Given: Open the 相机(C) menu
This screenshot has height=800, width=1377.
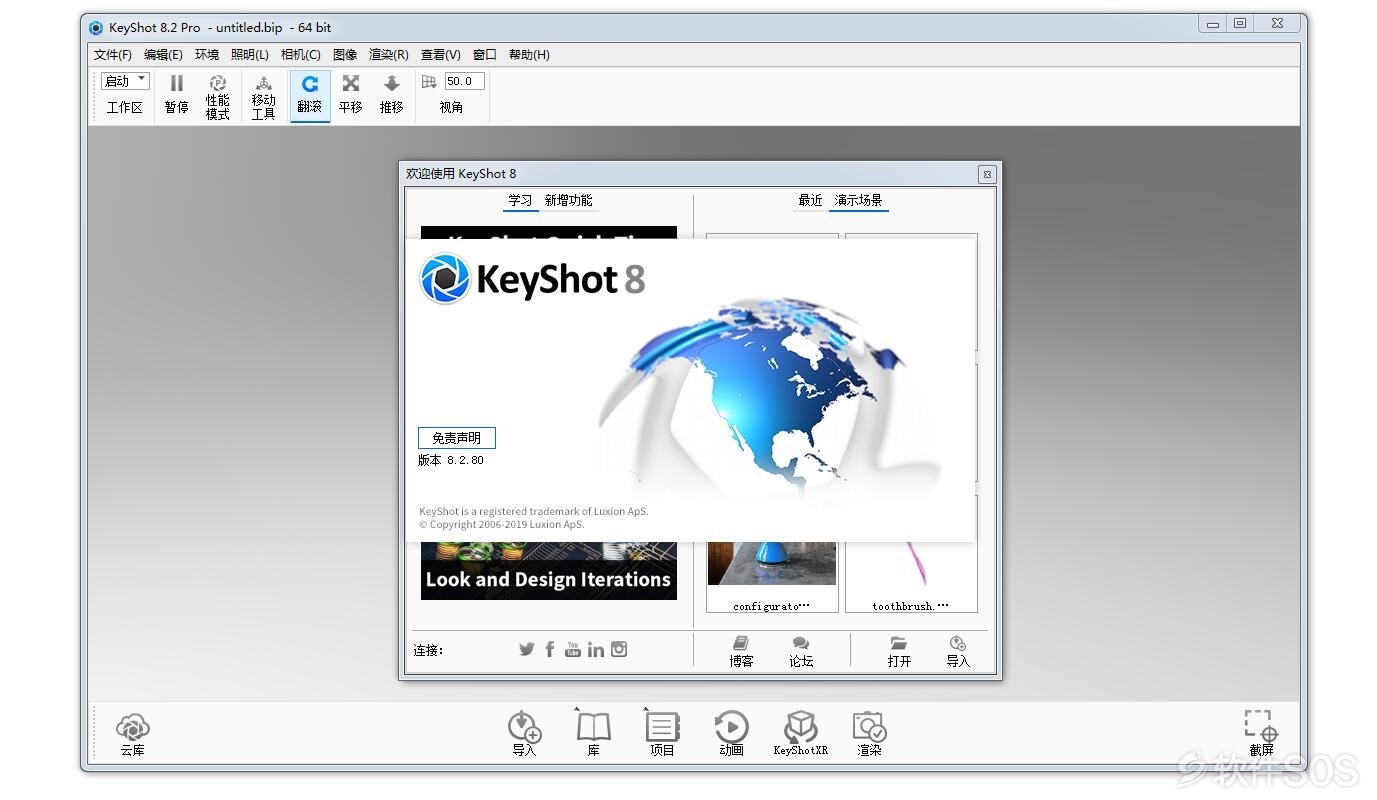Looking at the screenshot, I should [301, 55].
